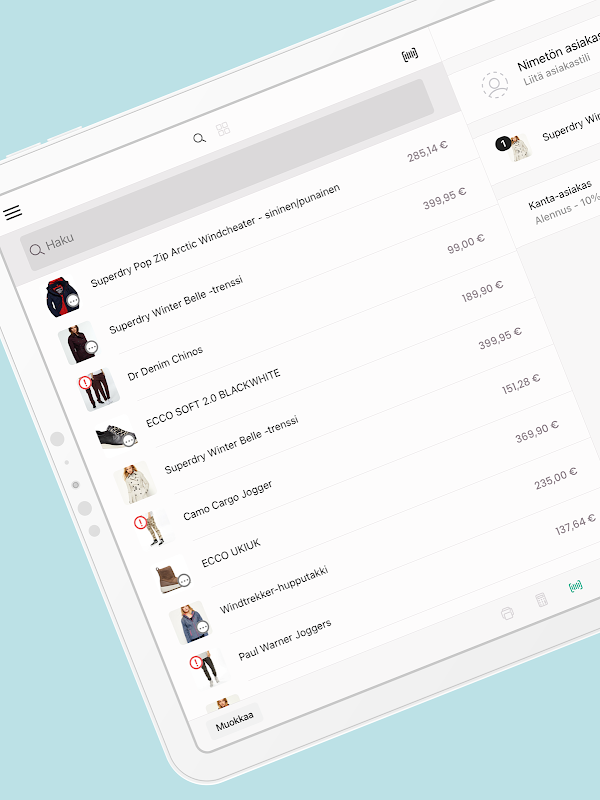Click the 369,90 € price
Image resolution: width=600 pixels, height=800 pixels.
(x=537, y=431)
